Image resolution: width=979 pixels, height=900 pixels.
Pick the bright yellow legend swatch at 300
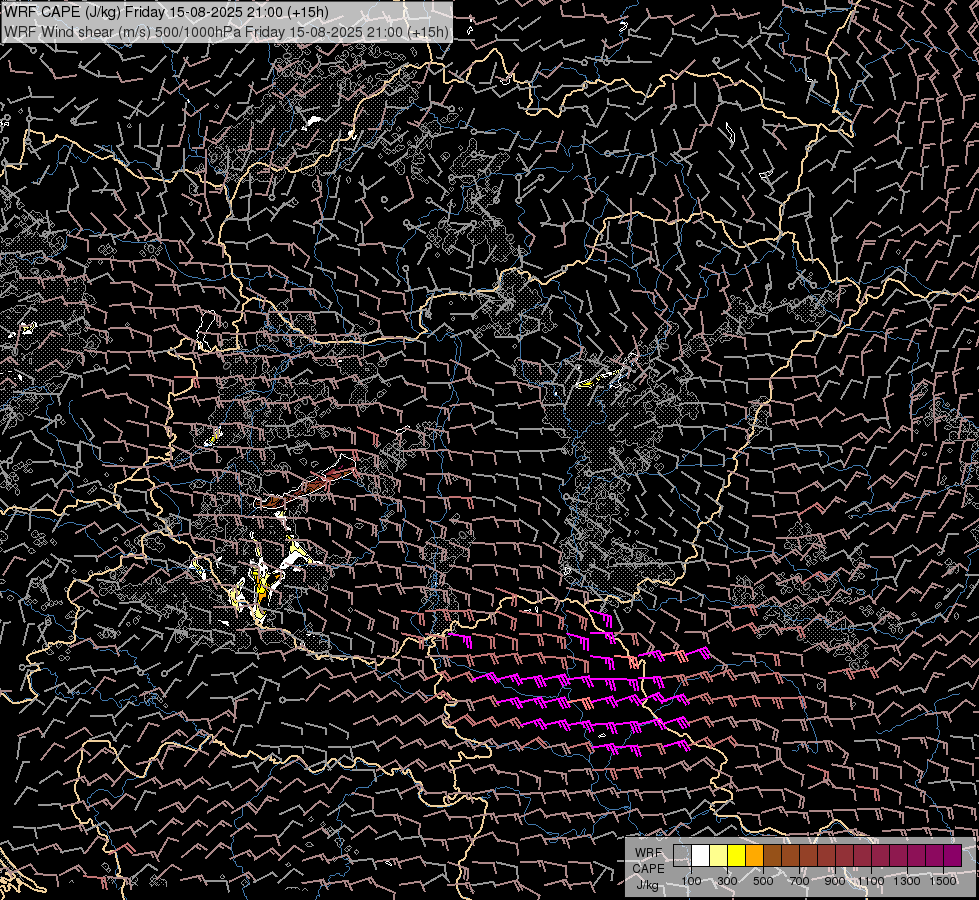(x=737, y=856)
